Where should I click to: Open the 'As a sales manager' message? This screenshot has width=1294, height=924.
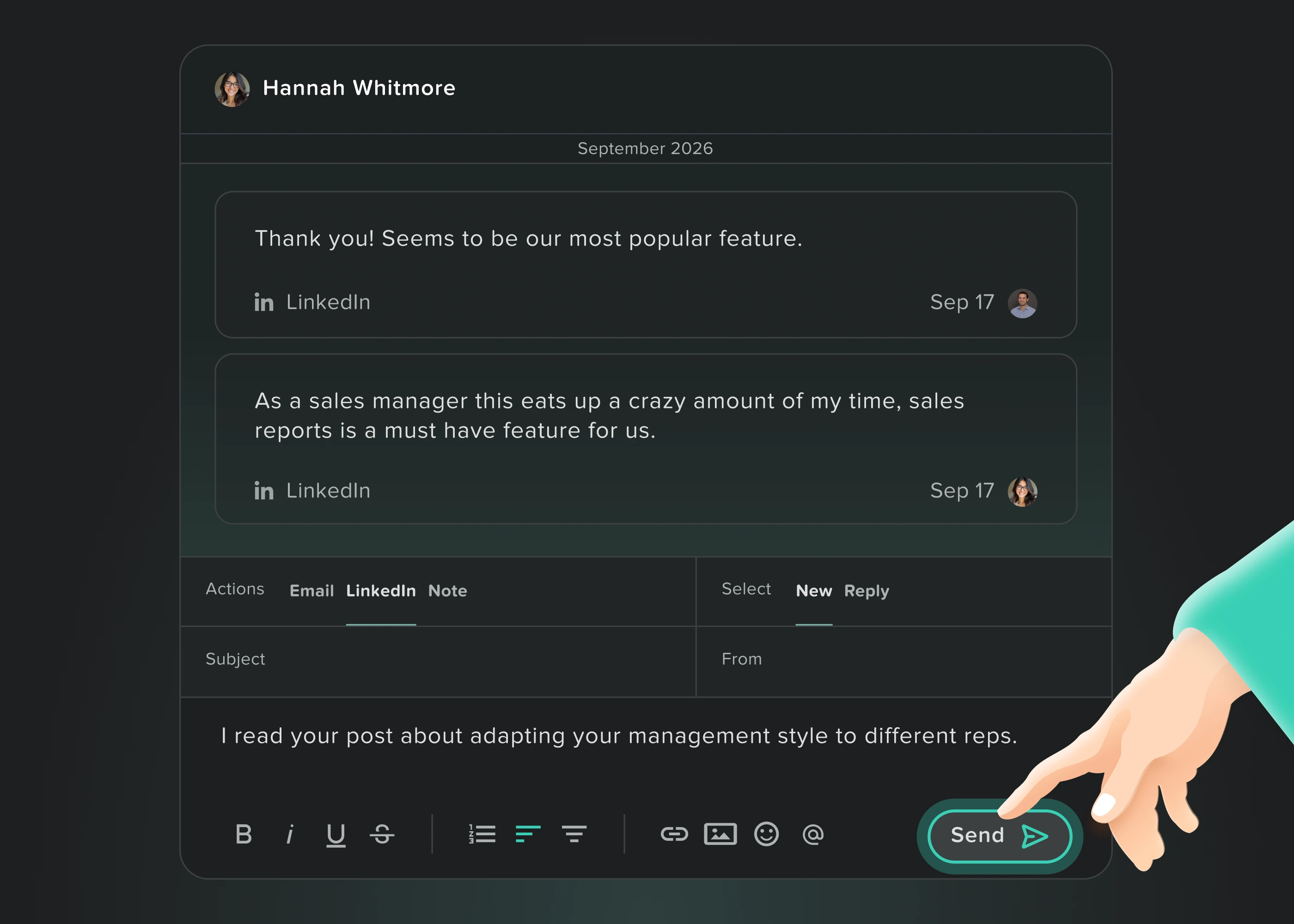[x=645, y=439]
